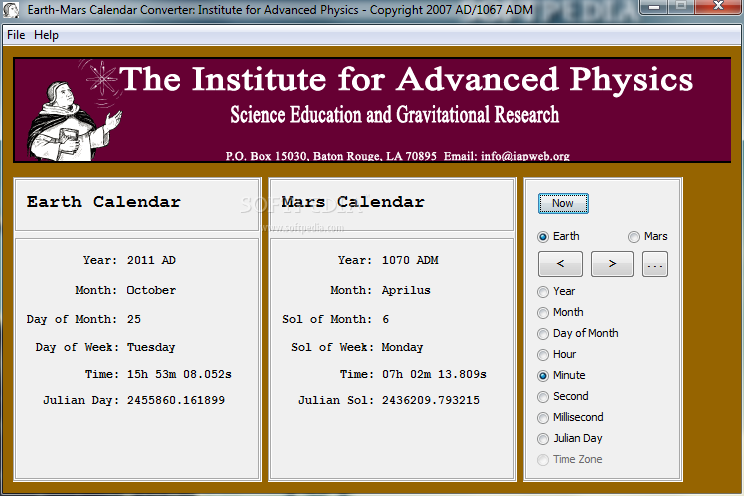Open the File menu
Screen dimensions: 744x496
coord(16,35)
